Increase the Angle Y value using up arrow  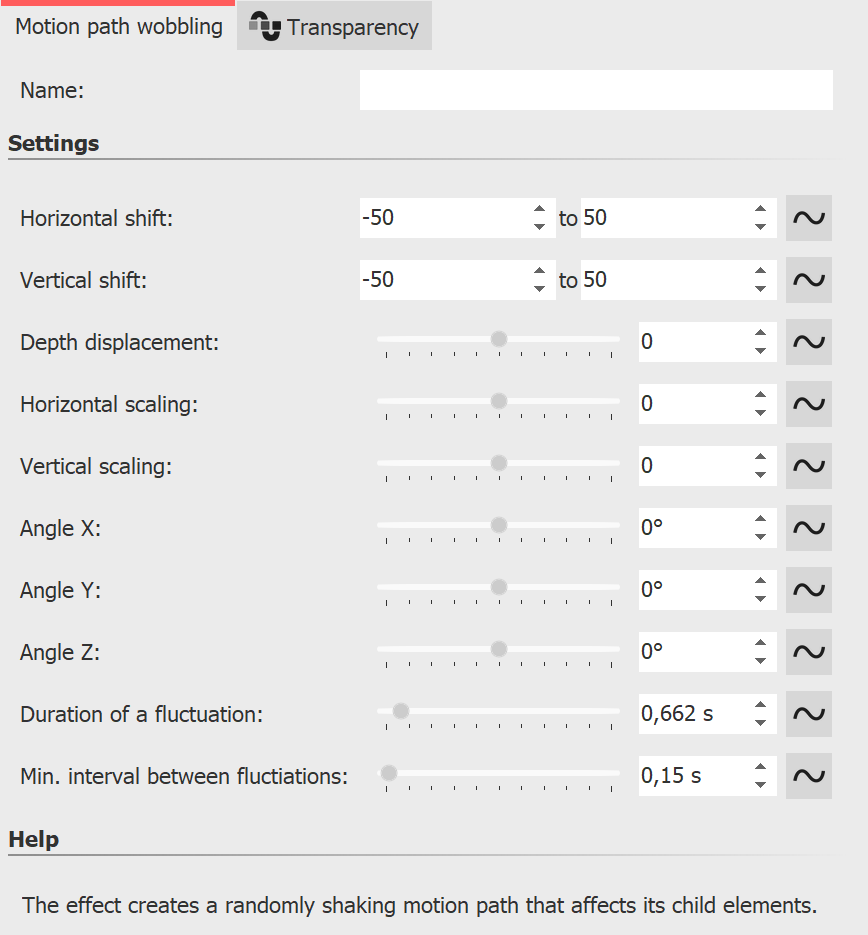coord(761,581)
